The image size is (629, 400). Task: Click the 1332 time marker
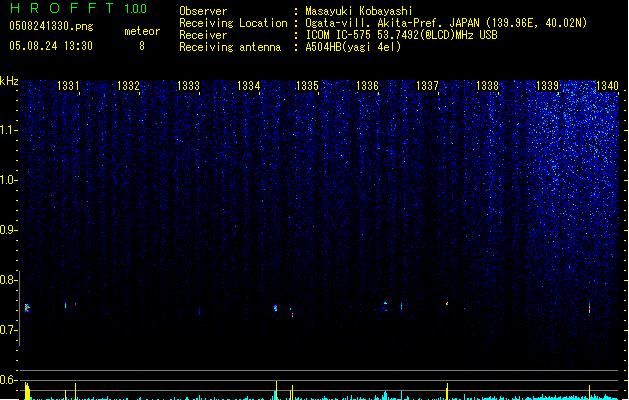128,86
